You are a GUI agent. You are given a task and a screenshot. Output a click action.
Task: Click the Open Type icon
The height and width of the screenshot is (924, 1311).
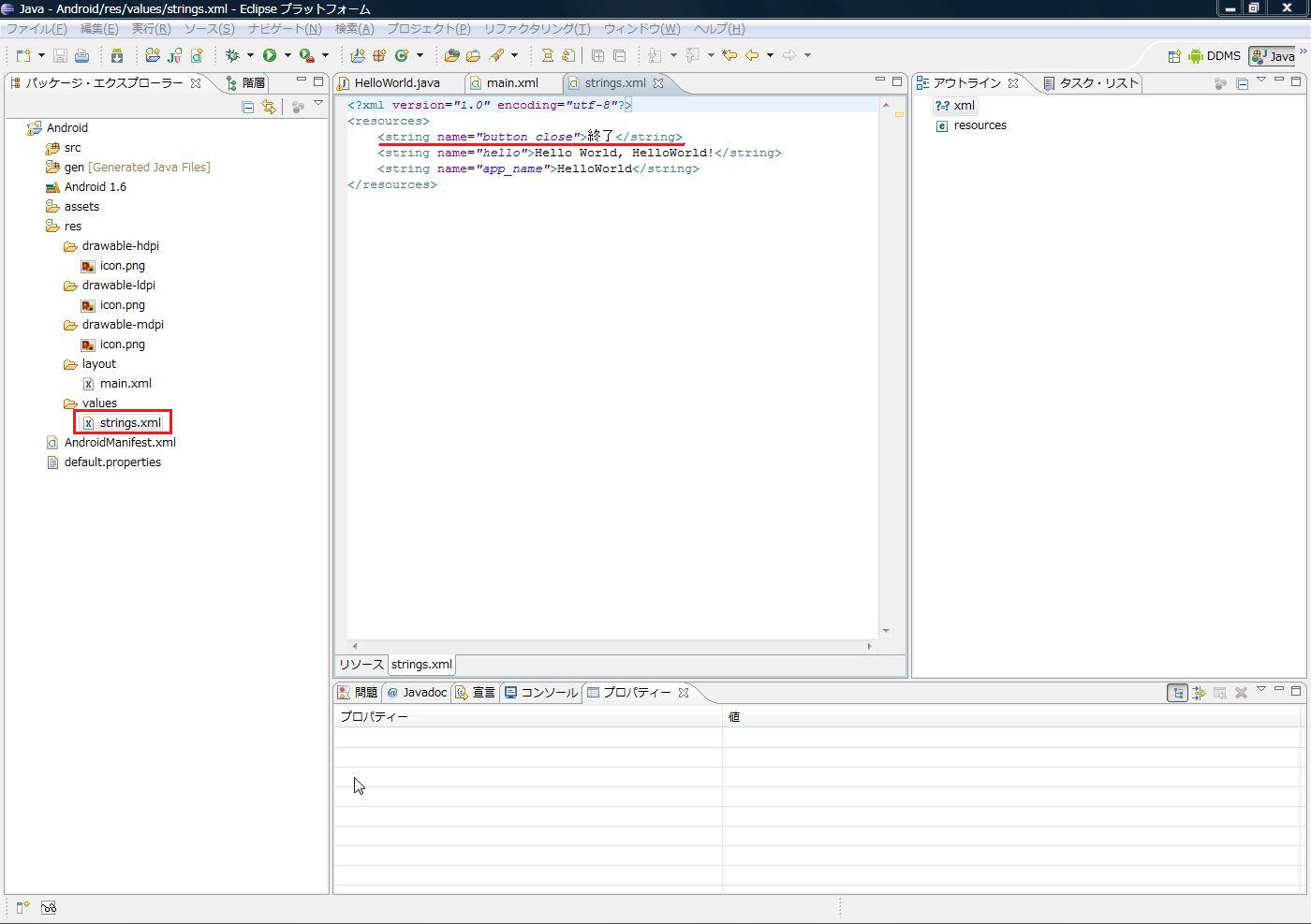click(451, 55)
